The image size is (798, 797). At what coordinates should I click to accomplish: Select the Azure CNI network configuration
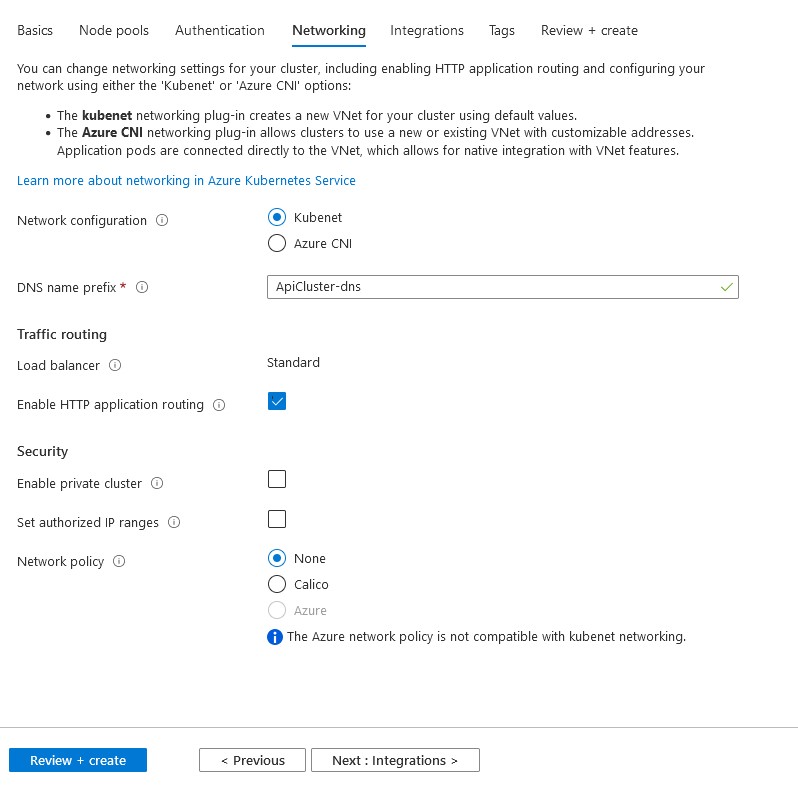pos(277,243)
